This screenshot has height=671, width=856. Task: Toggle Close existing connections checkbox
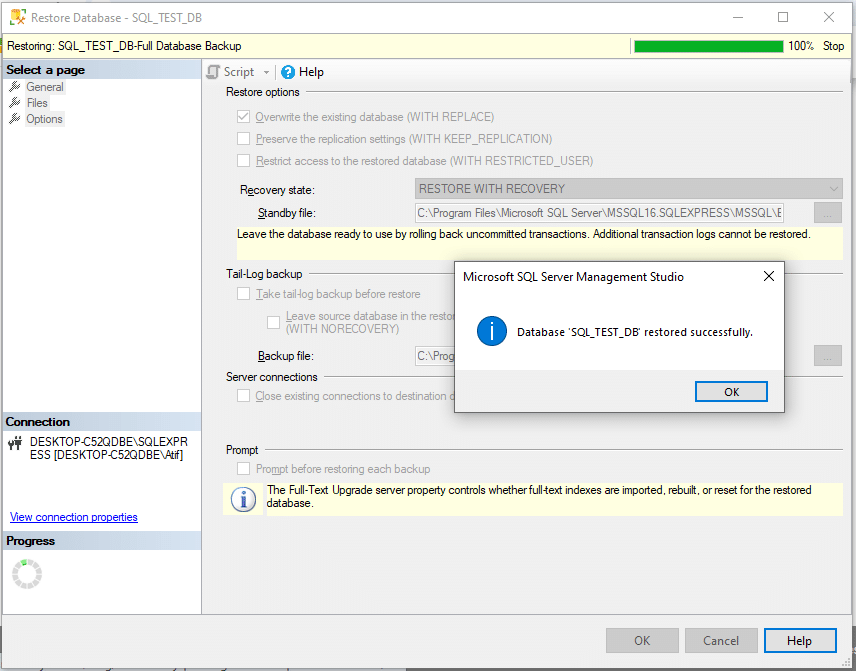coord(243,396)
